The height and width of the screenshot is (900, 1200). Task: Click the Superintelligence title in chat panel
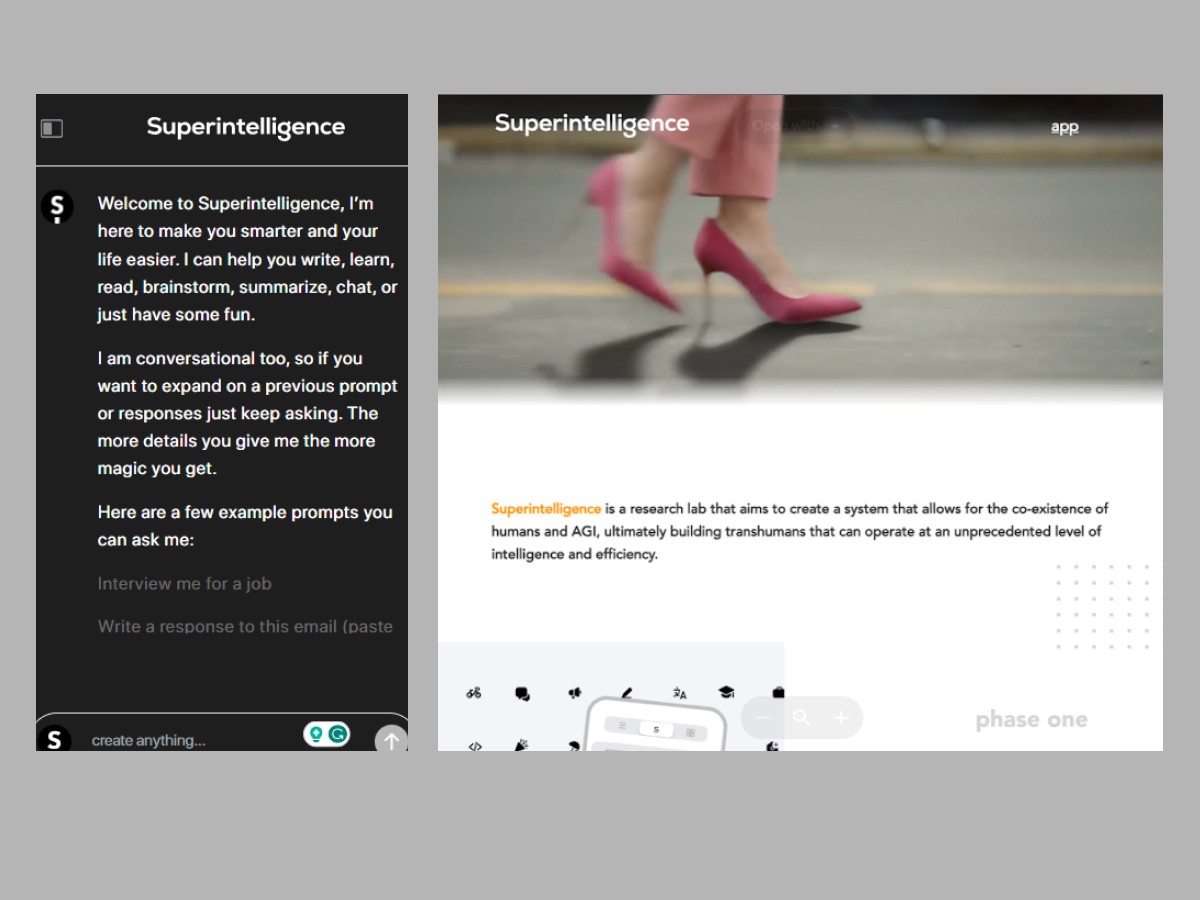click(246, 127)
